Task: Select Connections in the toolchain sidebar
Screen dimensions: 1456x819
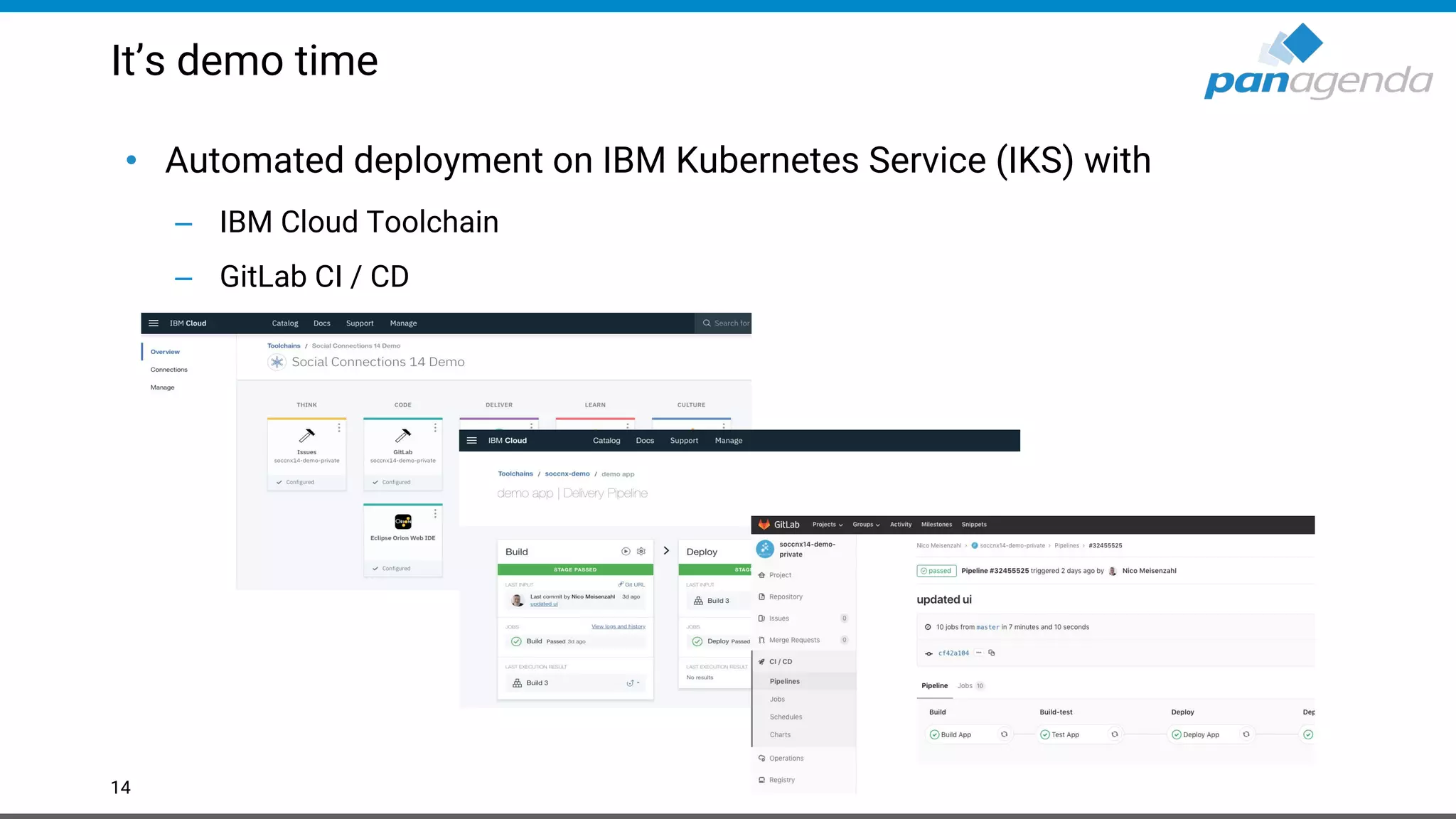Action: tap(169, 370)
